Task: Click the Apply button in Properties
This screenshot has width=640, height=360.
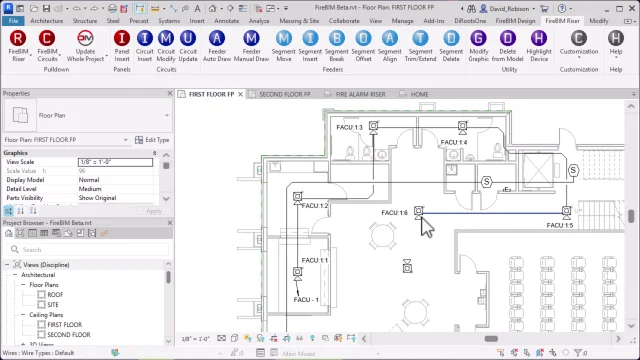Action: tap(154, 211)
